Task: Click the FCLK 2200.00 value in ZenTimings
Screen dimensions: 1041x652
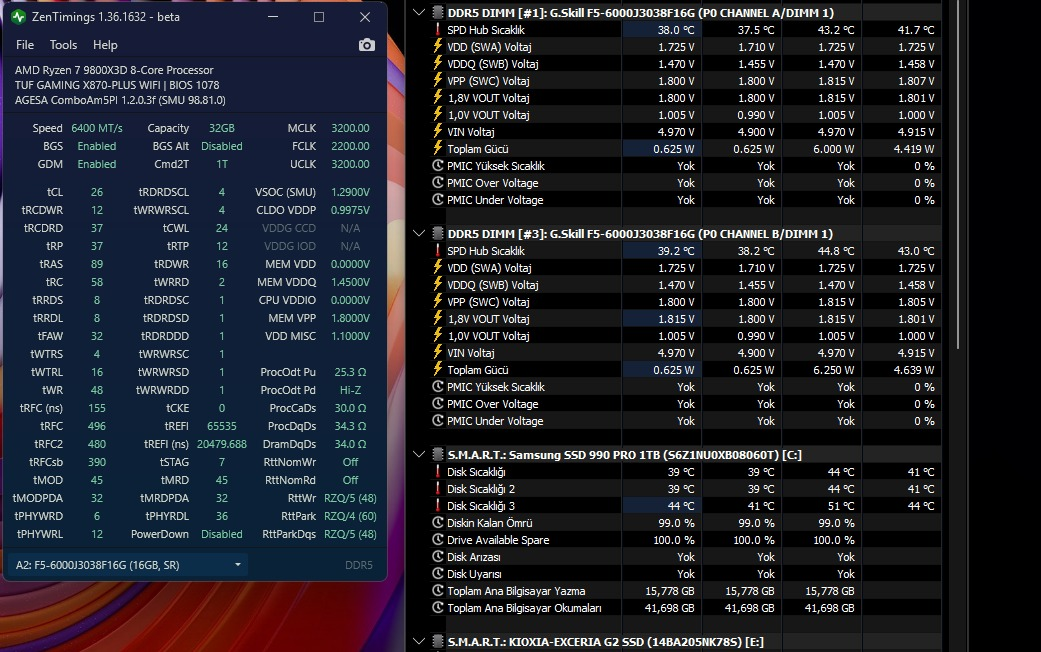Action: (350, 146)
